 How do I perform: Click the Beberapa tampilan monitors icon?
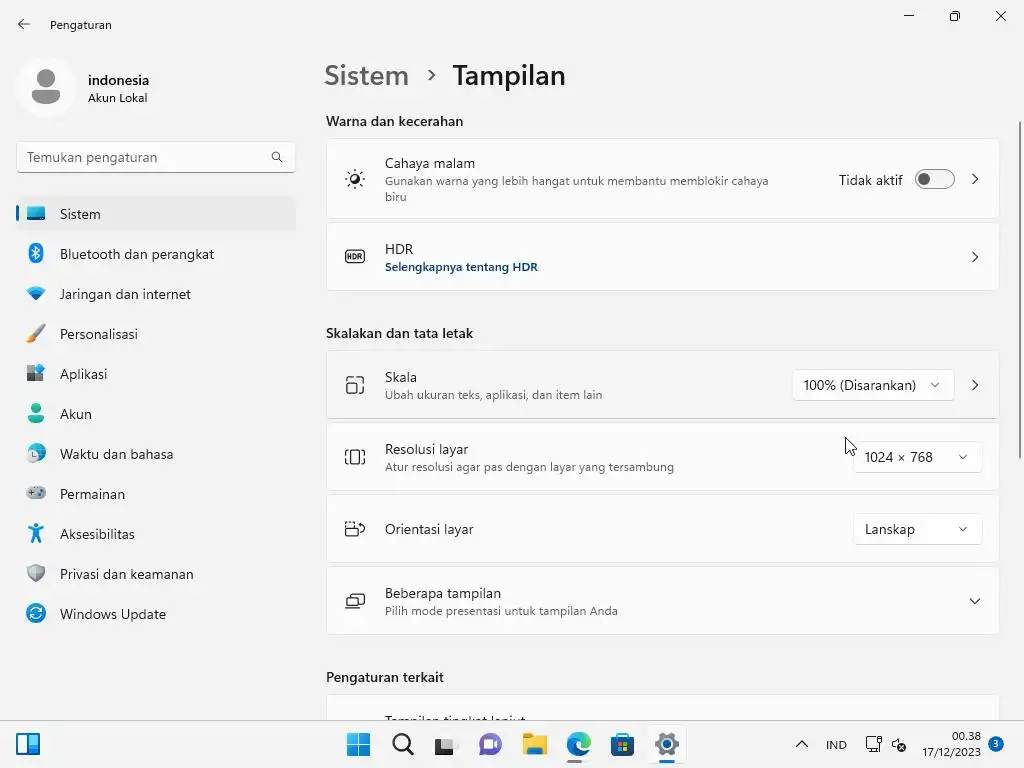355,601
